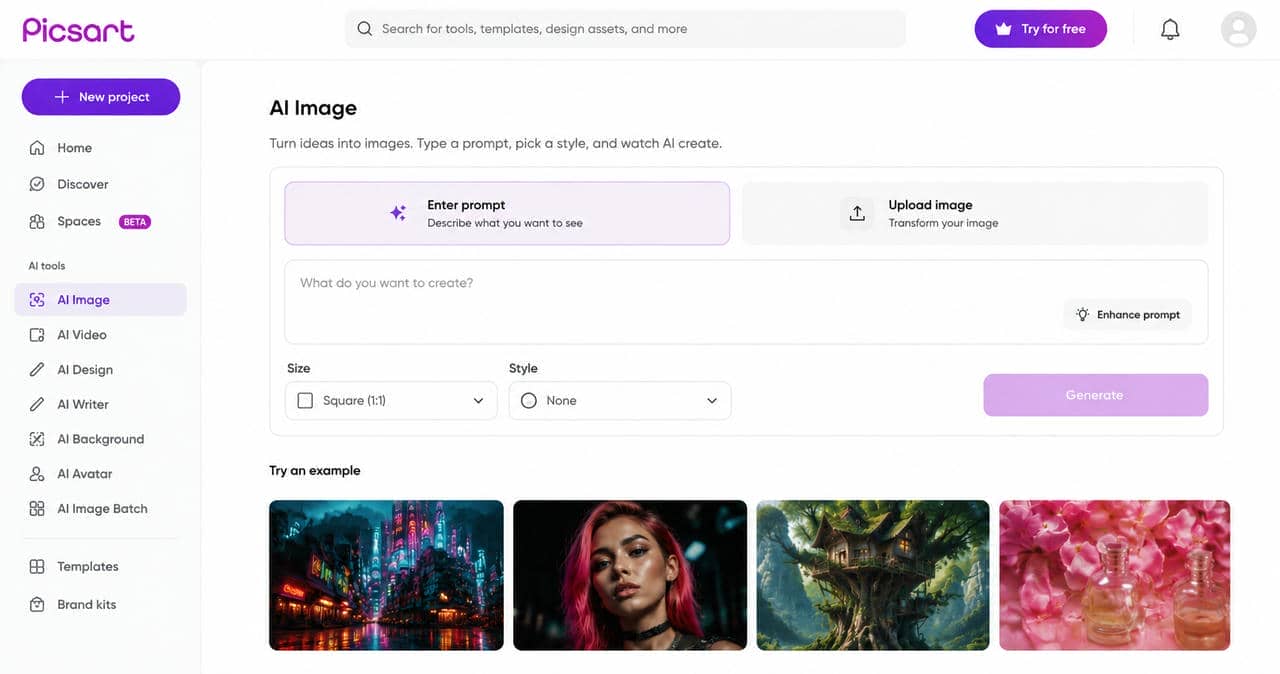Open the user profile avatar
Screen dimensions: 1280x674
click(x=1238, y=29)
